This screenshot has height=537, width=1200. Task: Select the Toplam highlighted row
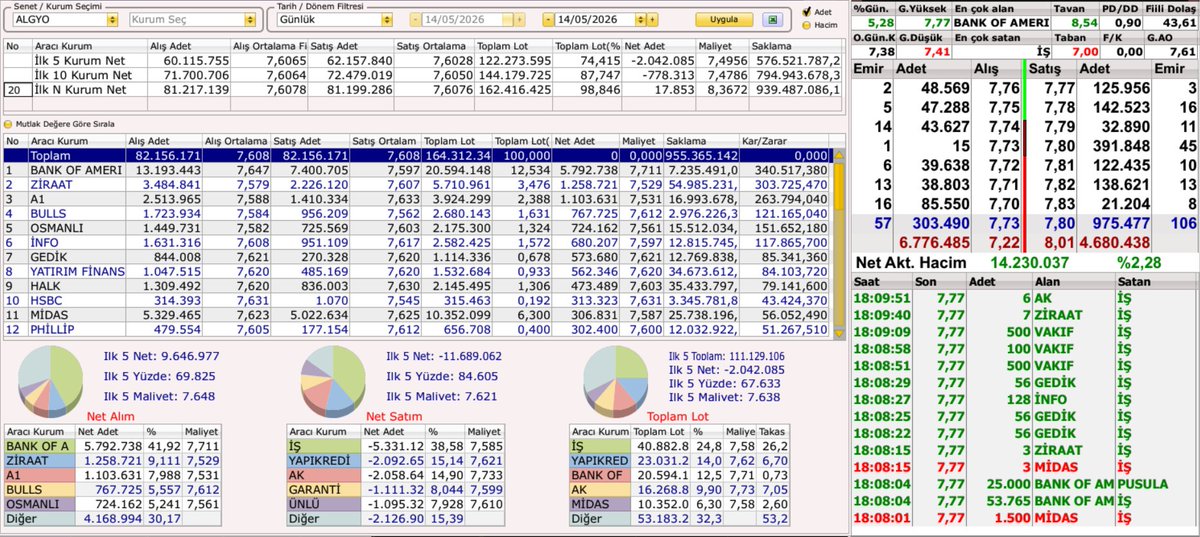[417, 156]
